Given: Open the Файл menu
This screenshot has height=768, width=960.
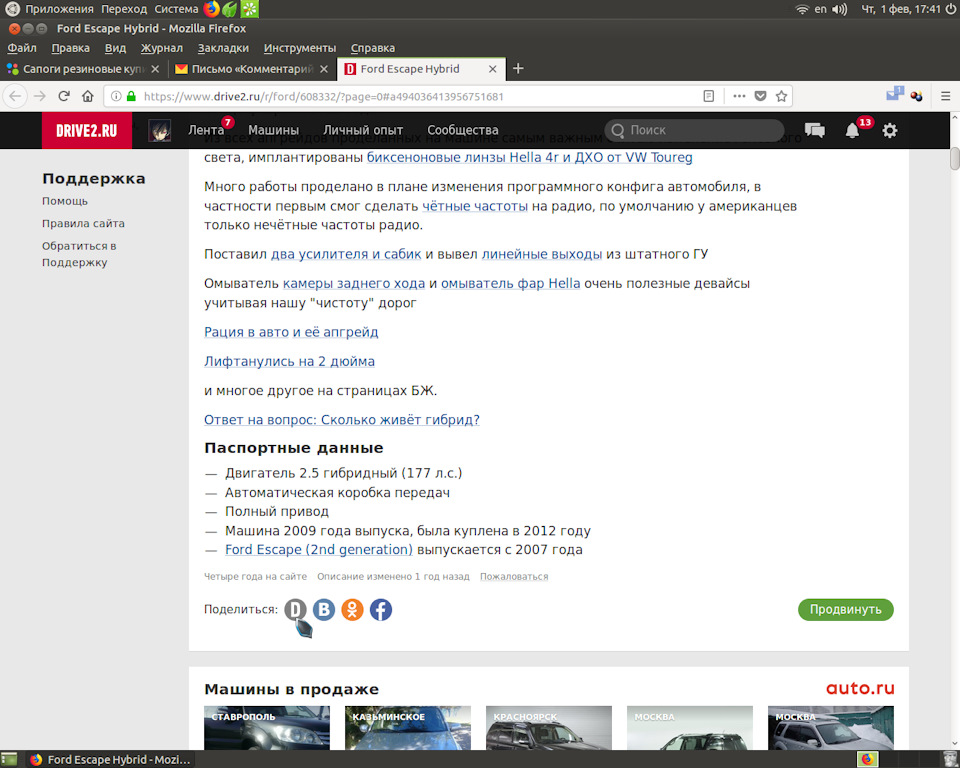Looking at the screenshot, I should point(22,48).
